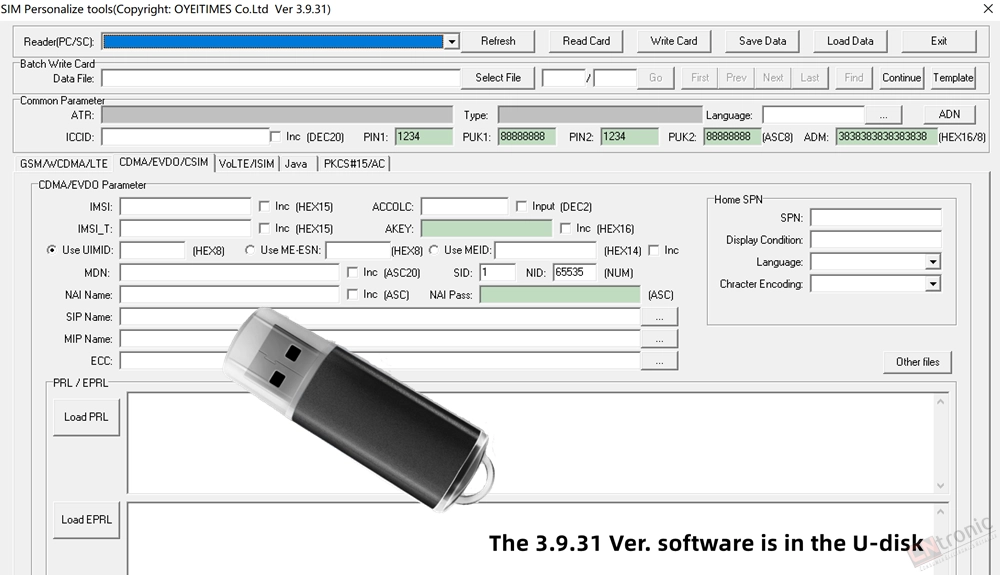Image resolution: width=1000 pixels, height=575 pixels.
Task: Switch to the GSM/WCDMA/LTE tab
Action: coord(64,164)
